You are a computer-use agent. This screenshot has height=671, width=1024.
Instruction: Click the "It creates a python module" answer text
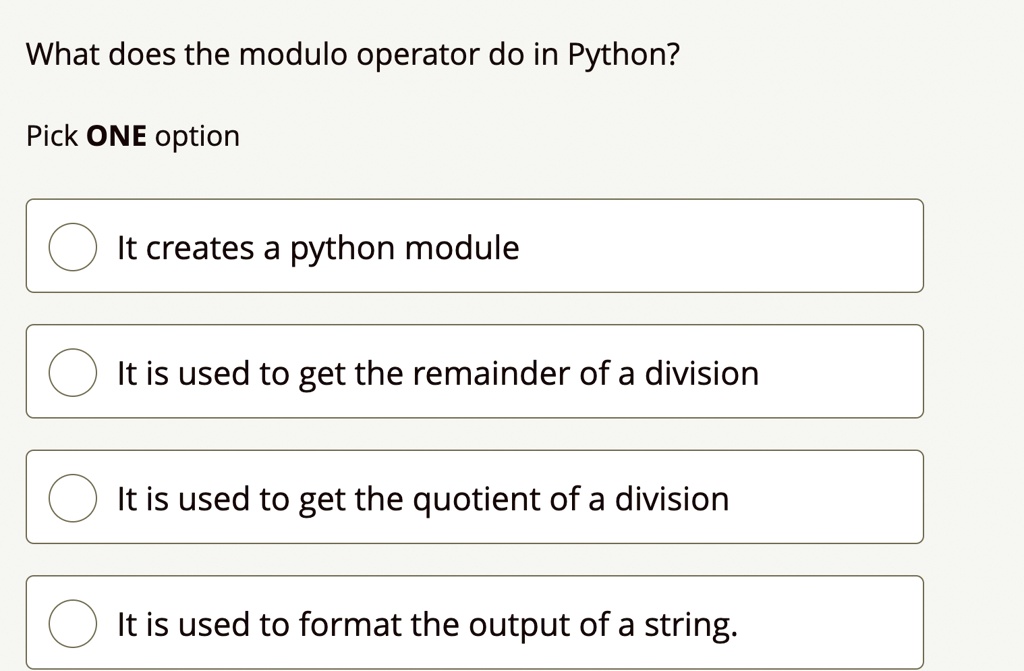[318, 248]
